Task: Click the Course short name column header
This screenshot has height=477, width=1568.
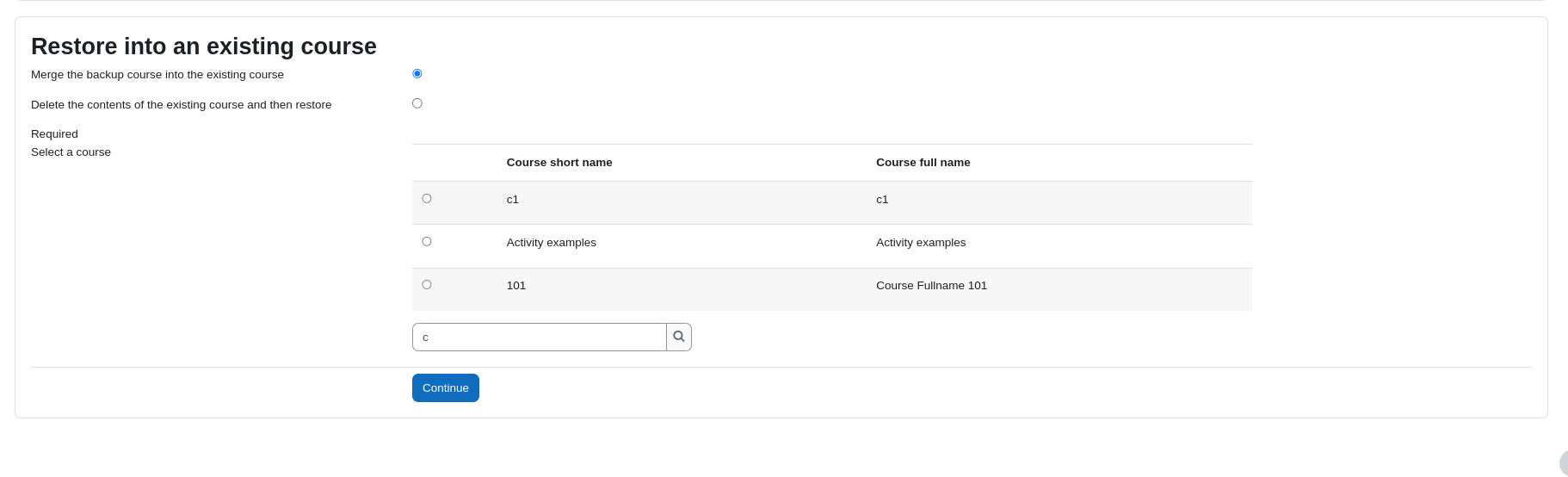Action: coord(559,162)
